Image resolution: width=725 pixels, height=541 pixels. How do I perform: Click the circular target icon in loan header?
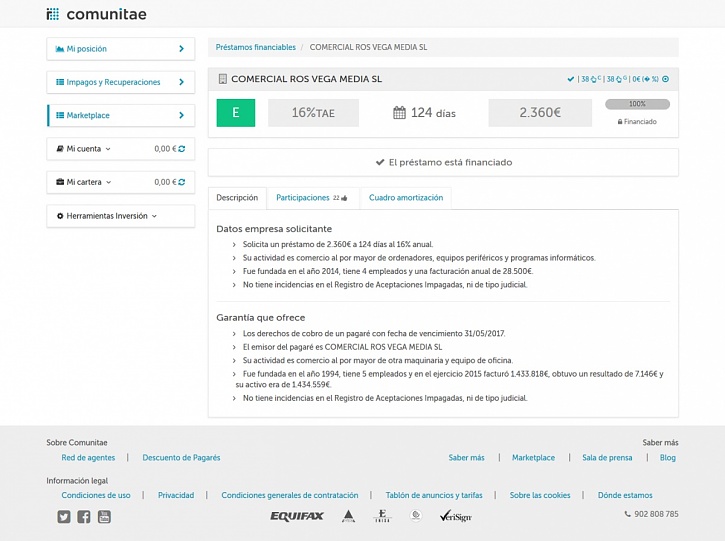click(666, 79)
